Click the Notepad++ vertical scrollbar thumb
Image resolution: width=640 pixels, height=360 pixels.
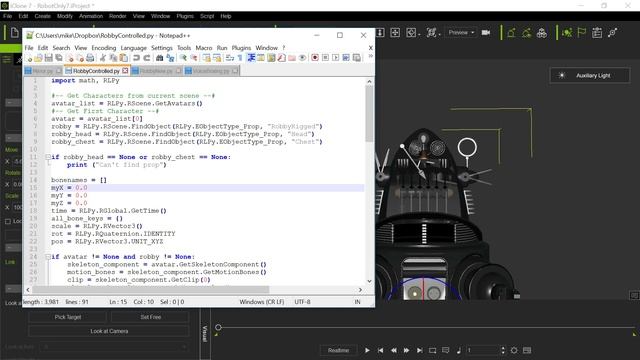[369, 114]
